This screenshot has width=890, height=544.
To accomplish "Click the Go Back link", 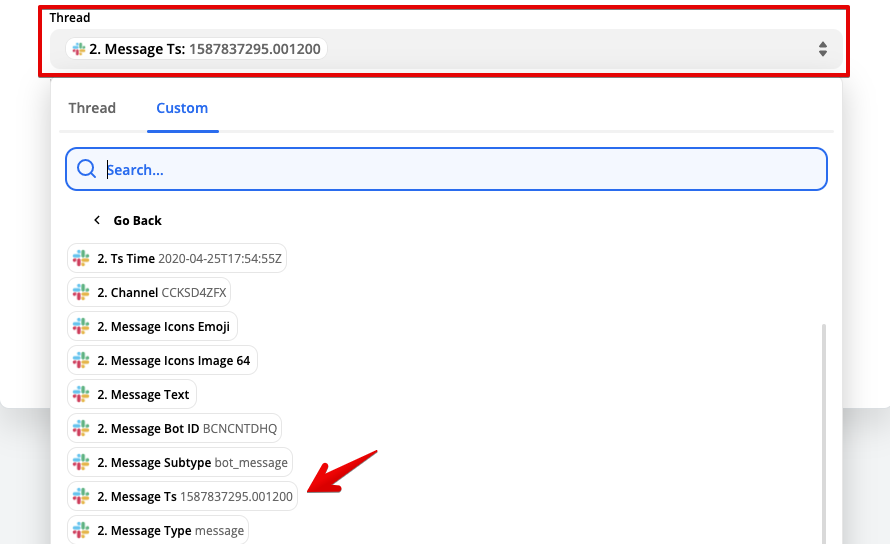I will pos(137,220).
